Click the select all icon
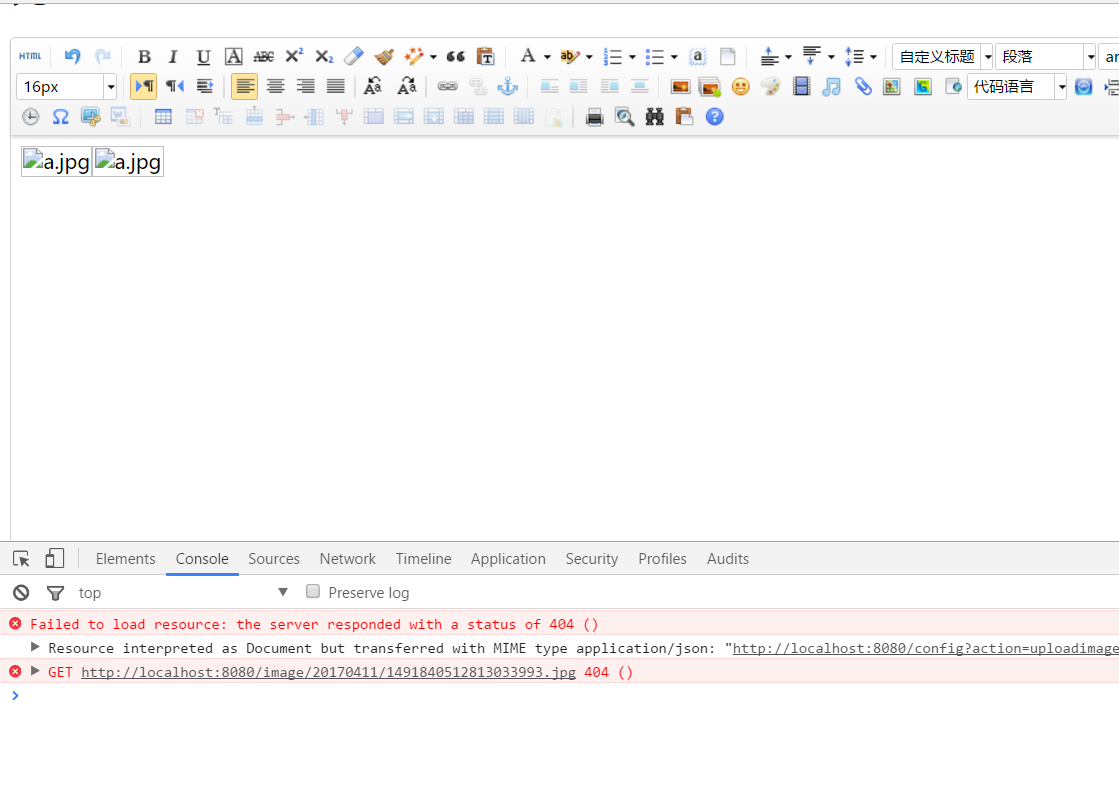 (x=697, y=56)
